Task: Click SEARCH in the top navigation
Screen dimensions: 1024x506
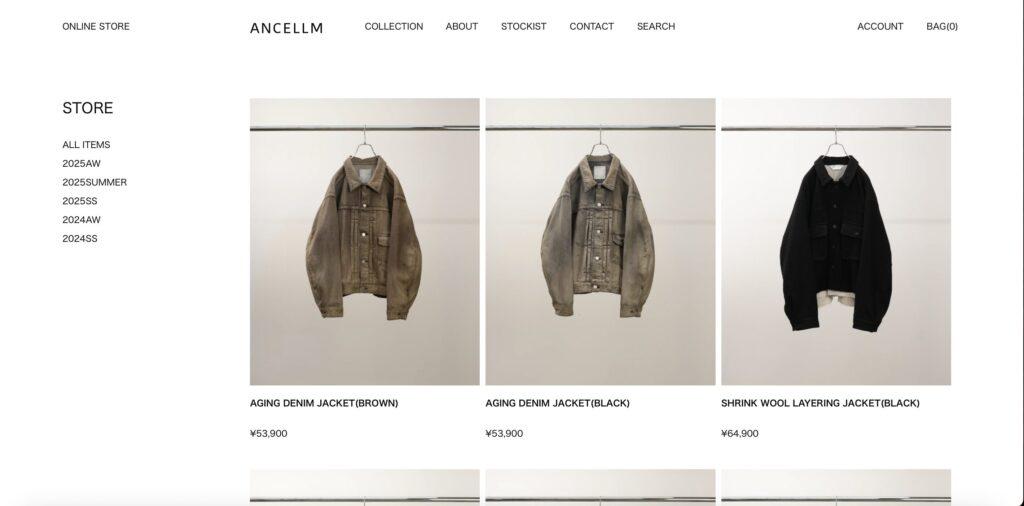Action: (656, 27)
